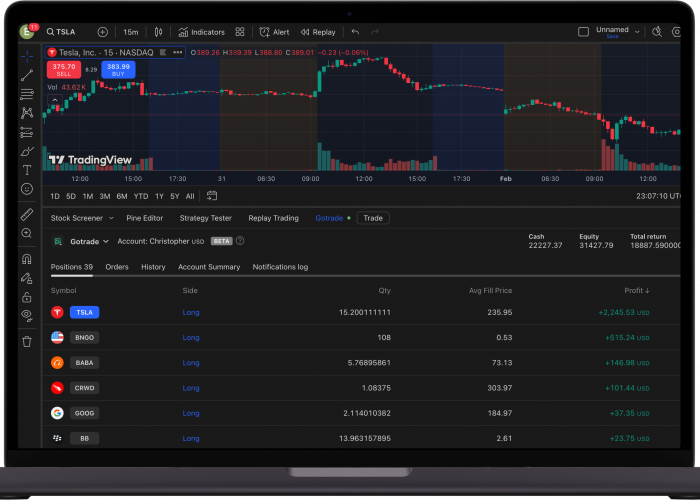Select the Gotrade broker tab

329,218
